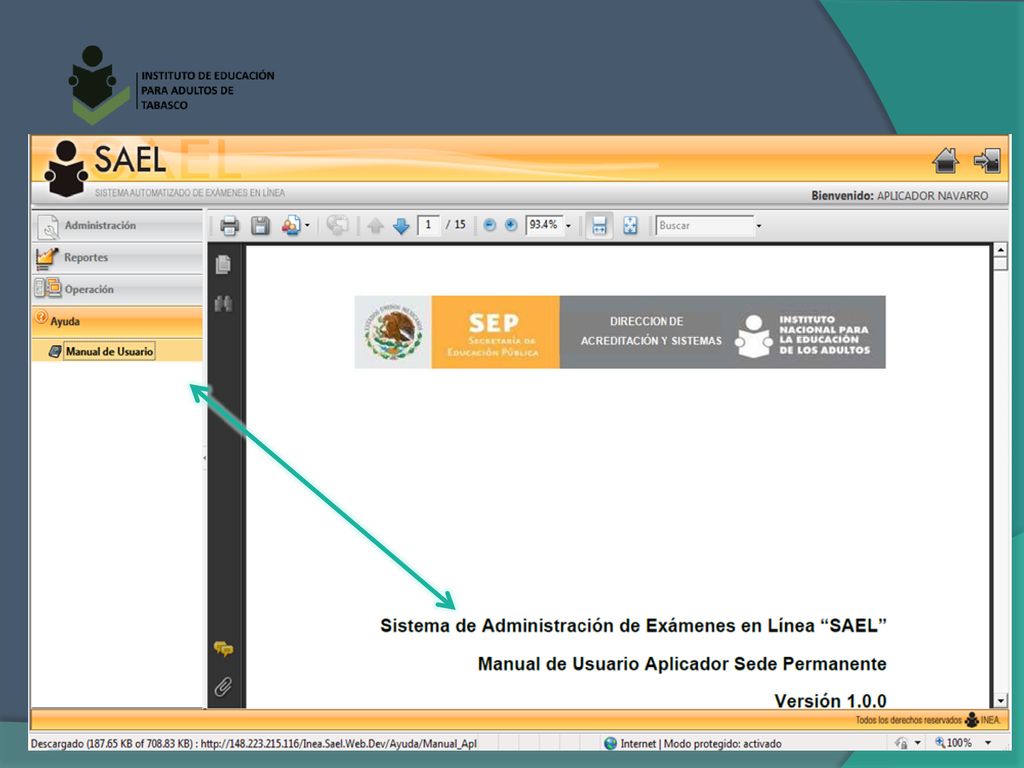1024x768 pixels.
Task: Open the binoculars search panel icon
Action: (x=223, y=303)
